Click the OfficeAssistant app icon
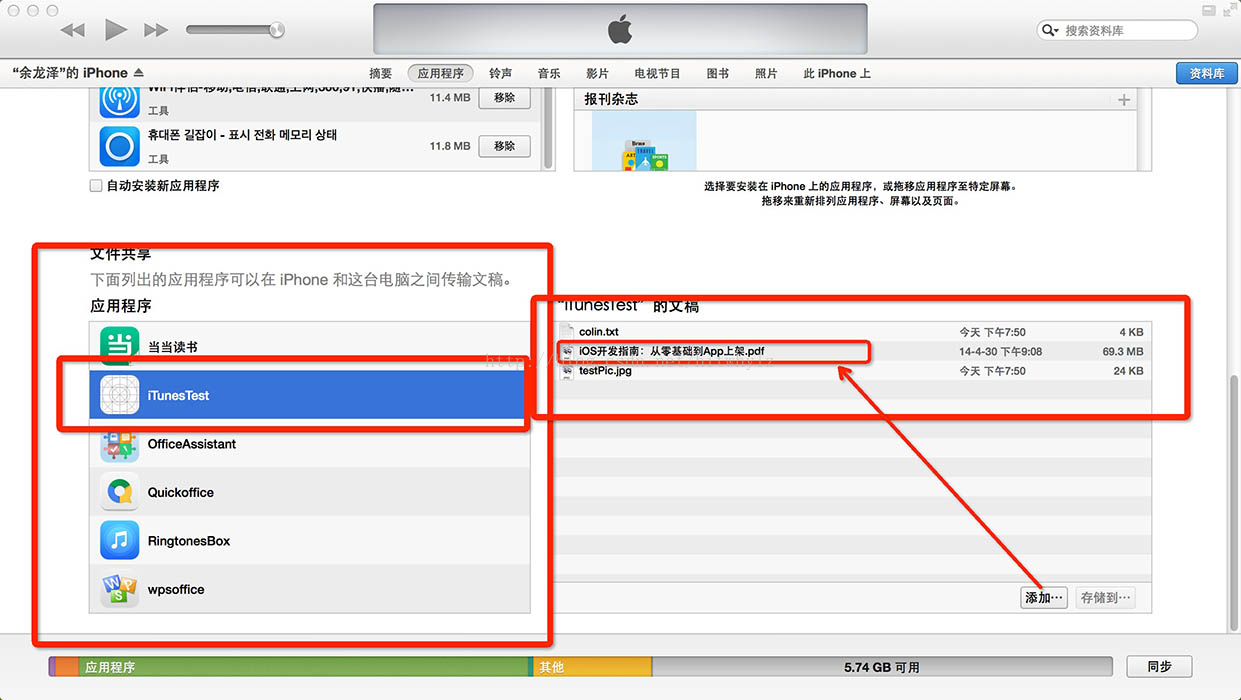 120,444
